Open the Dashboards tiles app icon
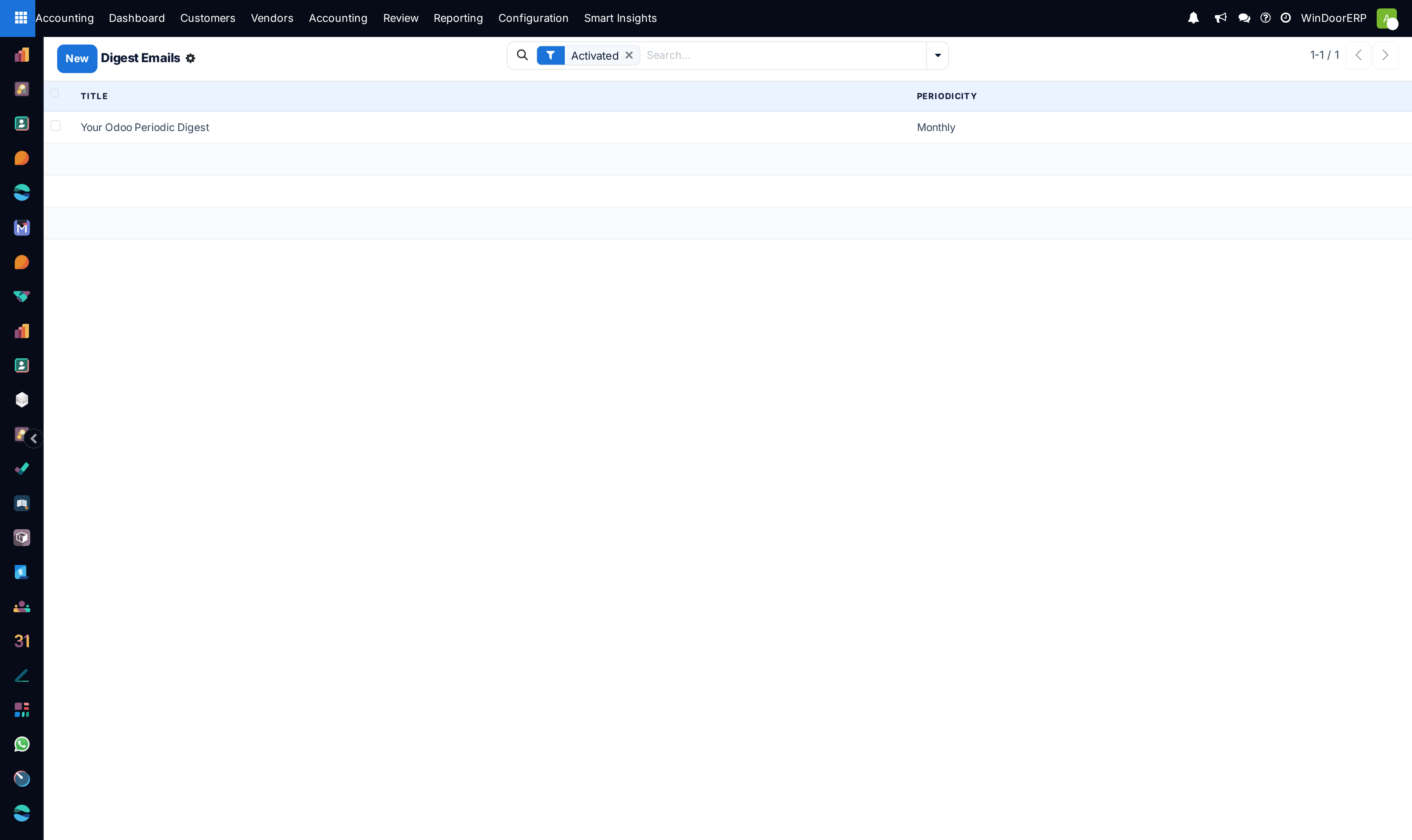 (x=21, y=710)
